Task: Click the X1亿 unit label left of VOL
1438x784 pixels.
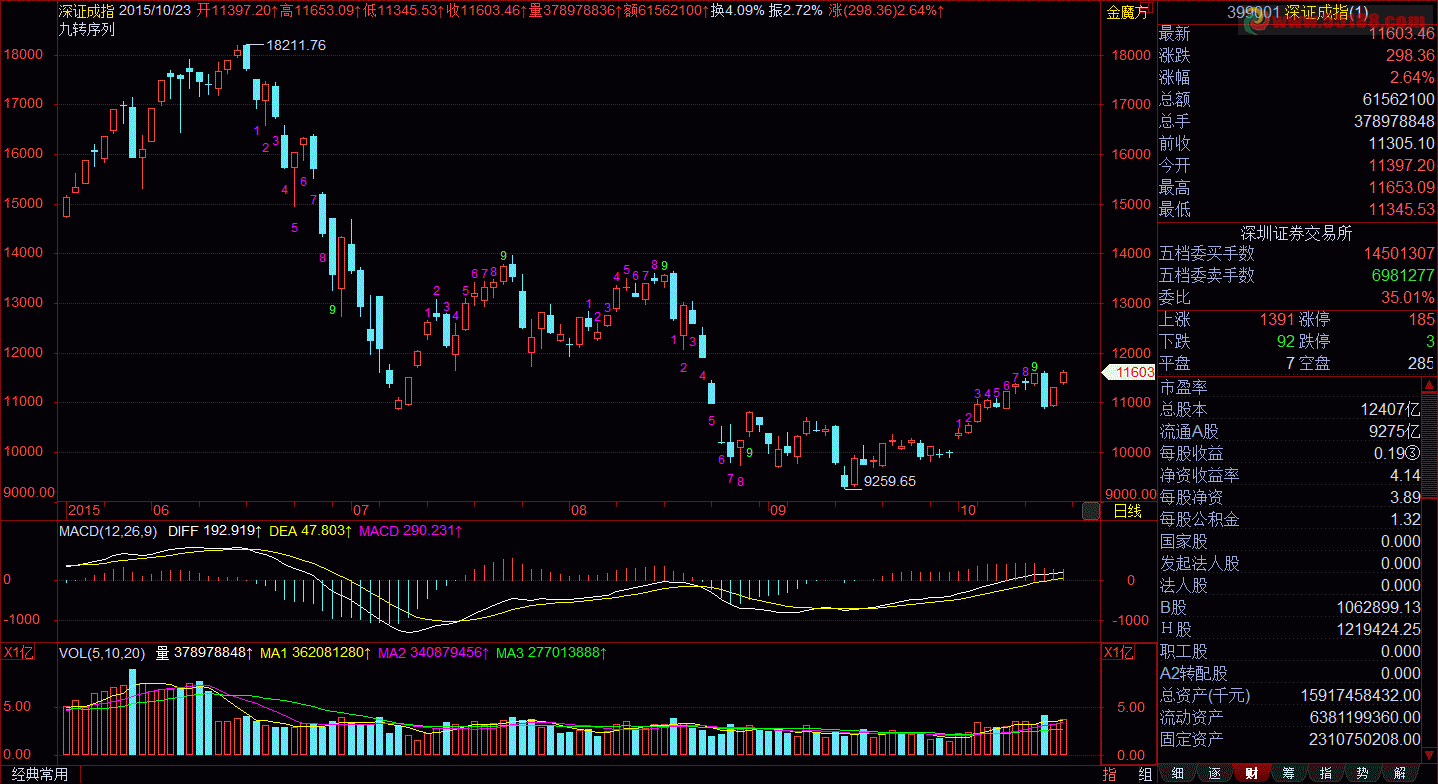Action: tap(20, 652)
